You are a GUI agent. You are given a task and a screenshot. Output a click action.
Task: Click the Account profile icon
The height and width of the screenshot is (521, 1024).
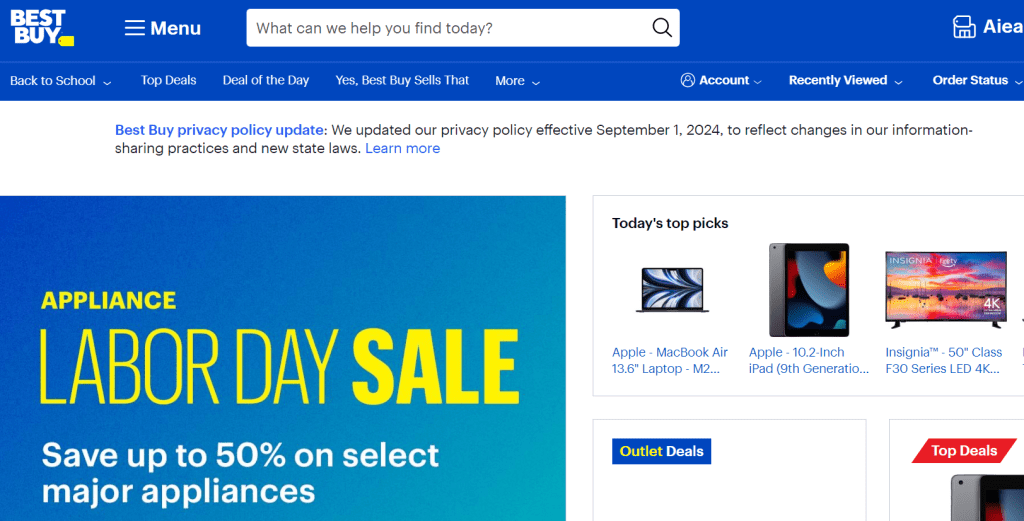pyautogui.click(x=687, y=80)
